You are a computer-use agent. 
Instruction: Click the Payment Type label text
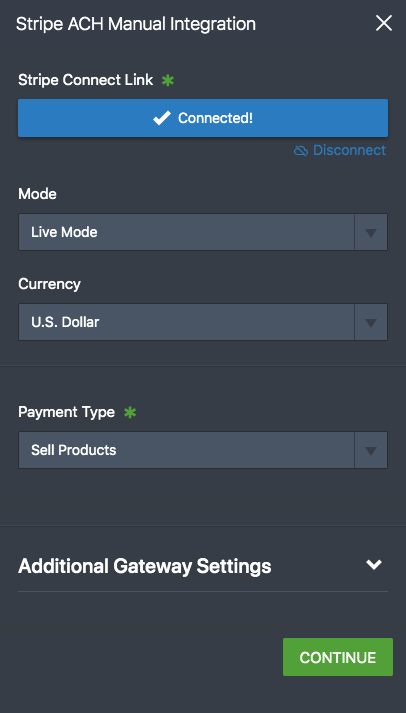click(x=66, y=412)
